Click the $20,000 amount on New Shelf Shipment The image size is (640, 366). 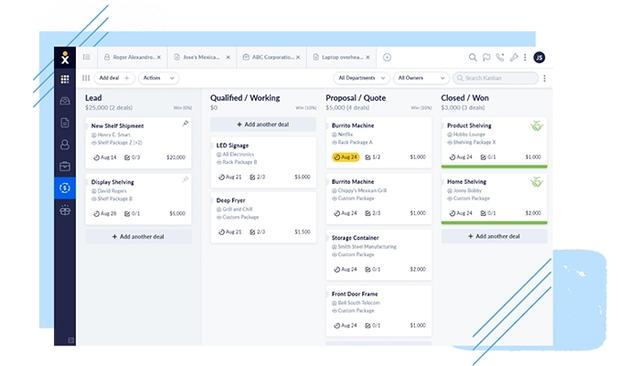tap(176, 157)
